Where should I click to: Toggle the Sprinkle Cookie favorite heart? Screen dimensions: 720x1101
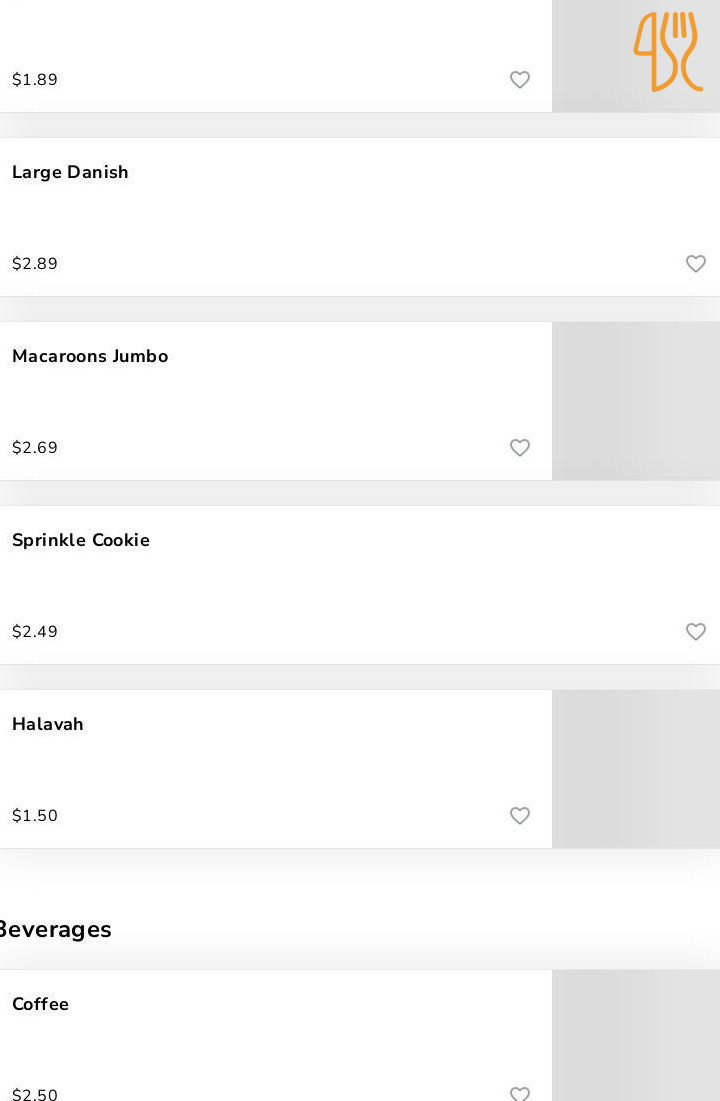click(696, 632)
